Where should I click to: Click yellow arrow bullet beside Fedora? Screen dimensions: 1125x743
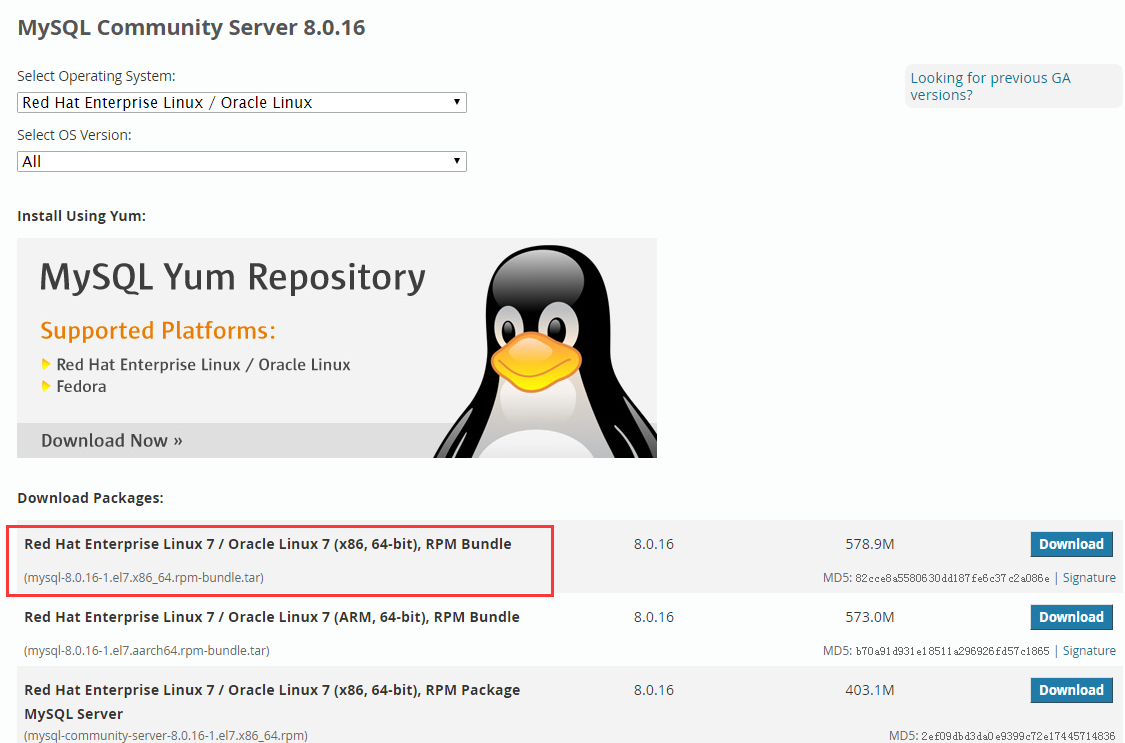(x=46, y=386)
